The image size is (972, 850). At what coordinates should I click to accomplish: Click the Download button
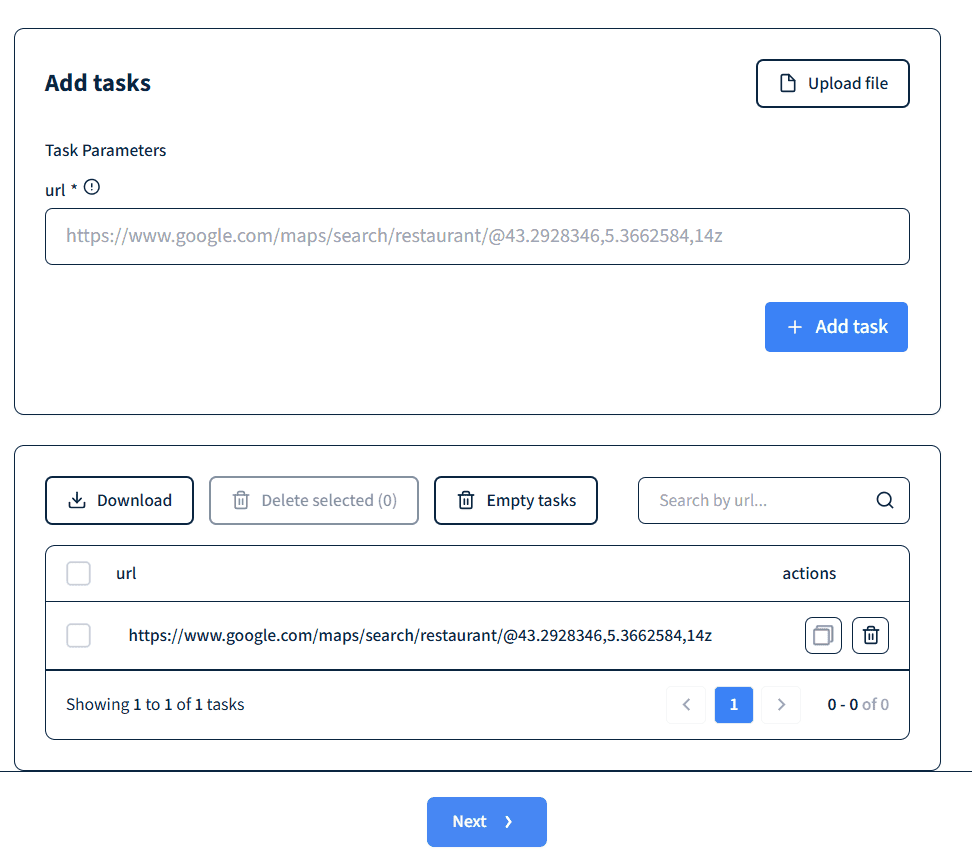(x=119, y=500)
